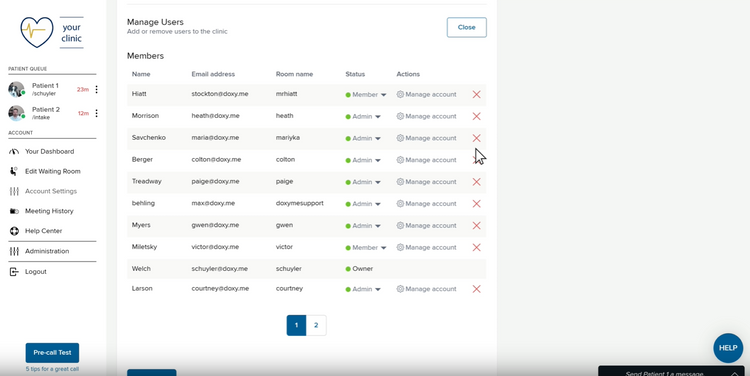Screen dimensions: 750x376
Task: Click room name doxymesupport
Action: click(299, 203)
